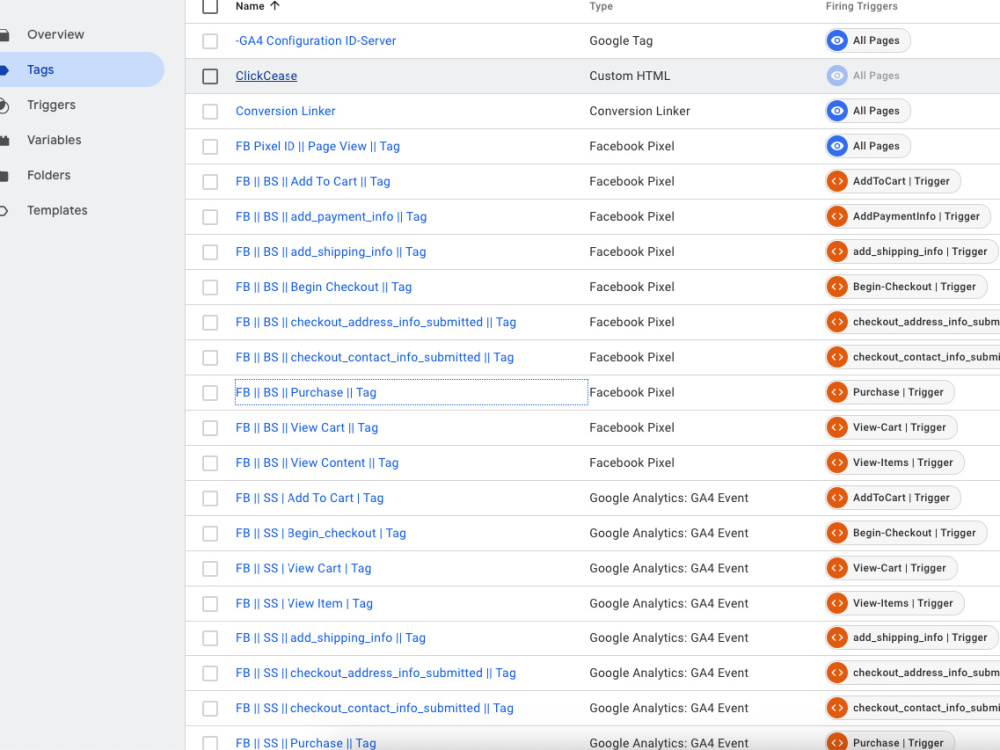Open FB || BS || Purchase || Tag
Viewport: 1000px width, 750px height.
[x=305, y=392]
